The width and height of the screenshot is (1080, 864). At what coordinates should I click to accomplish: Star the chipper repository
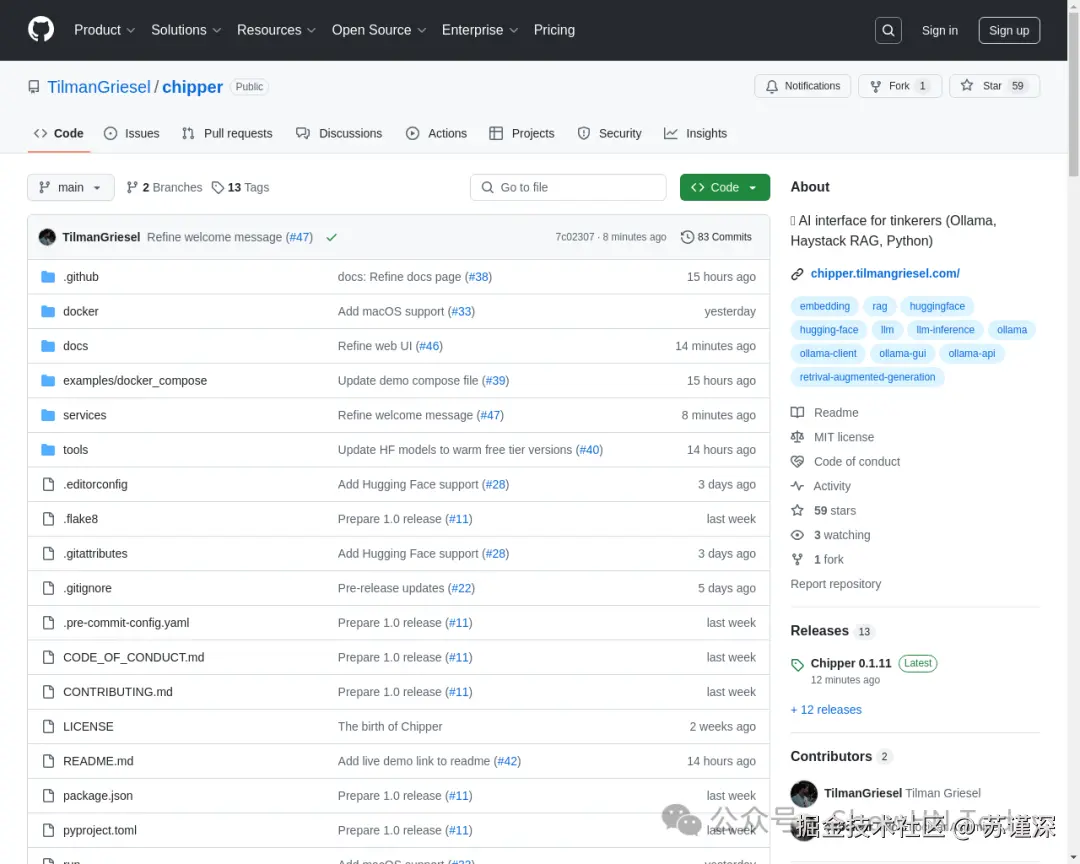tap(994, 86)
